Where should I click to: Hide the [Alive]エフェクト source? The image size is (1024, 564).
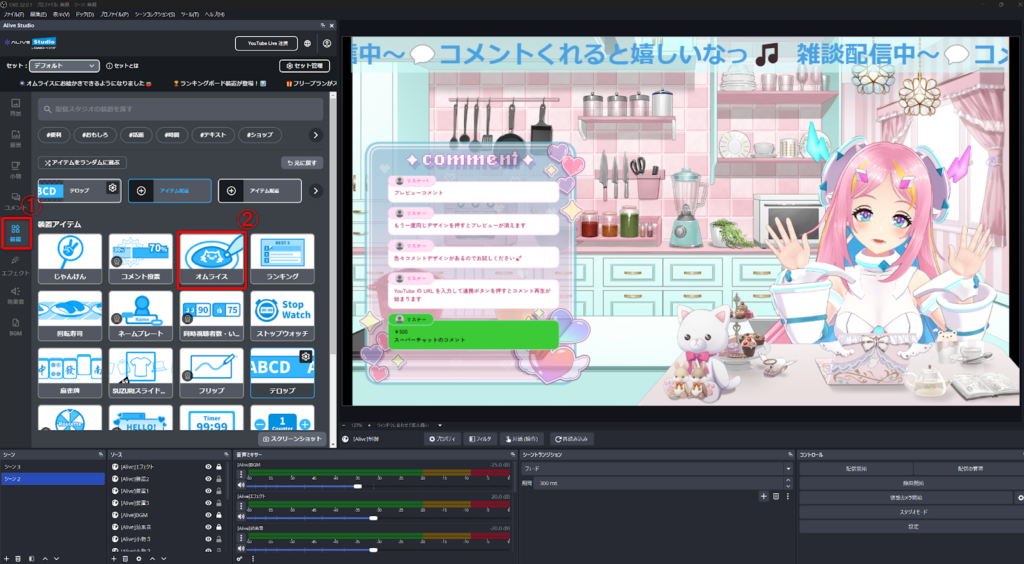207,467
